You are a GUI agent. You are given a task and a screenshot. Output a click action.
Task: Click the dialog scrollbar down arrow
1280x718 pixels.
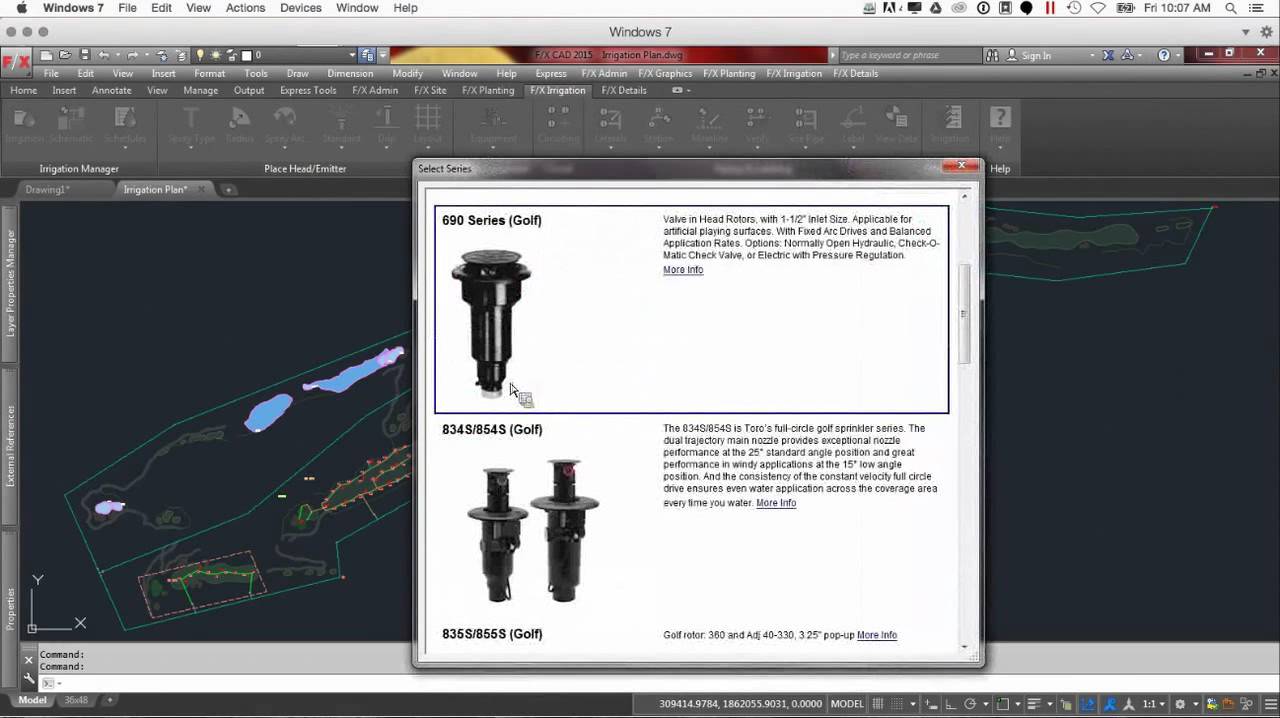(x=964, y=646)
